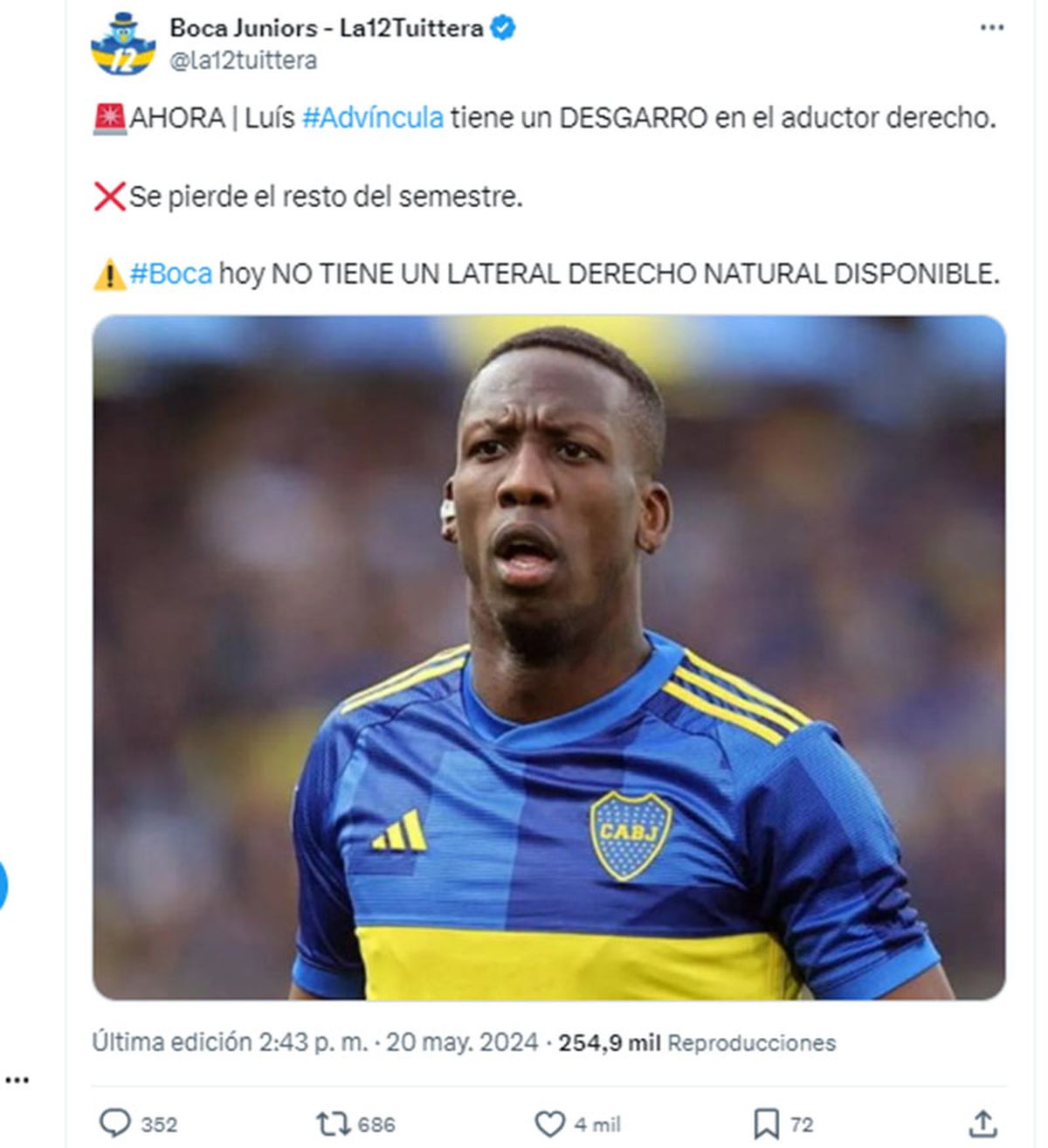The image size is (1048, 1148).
Task: Click the 72 bookmarks count
Action: 802,1124
